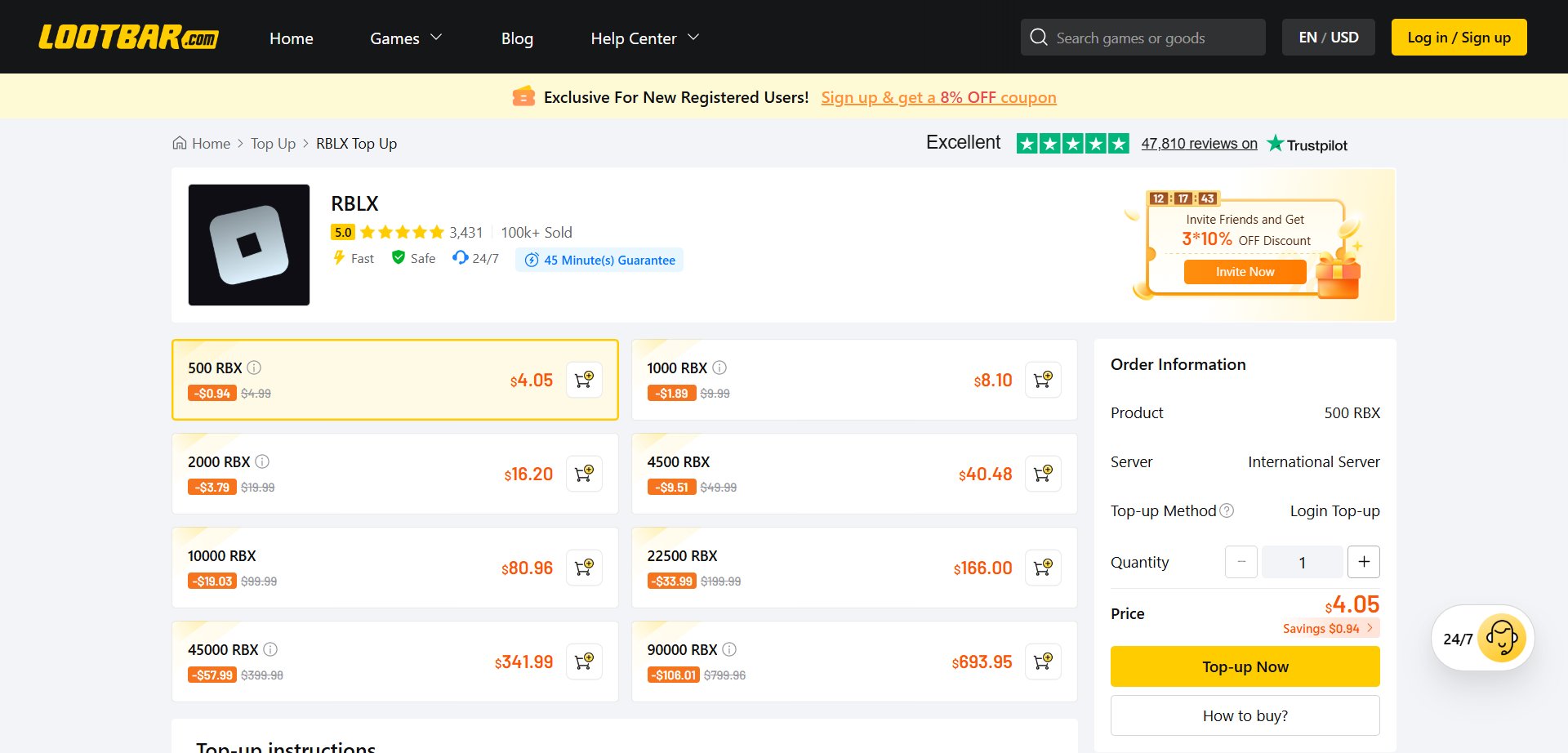
Task: Select the 45000 RBX package card
Action: pyautogui.click(x=395, y=662)
